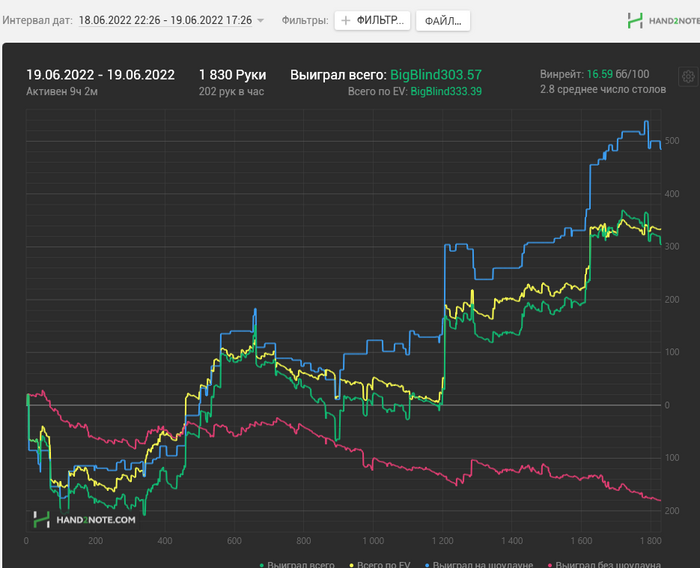Click the 1 830 Руки hands count

[233, 75]
